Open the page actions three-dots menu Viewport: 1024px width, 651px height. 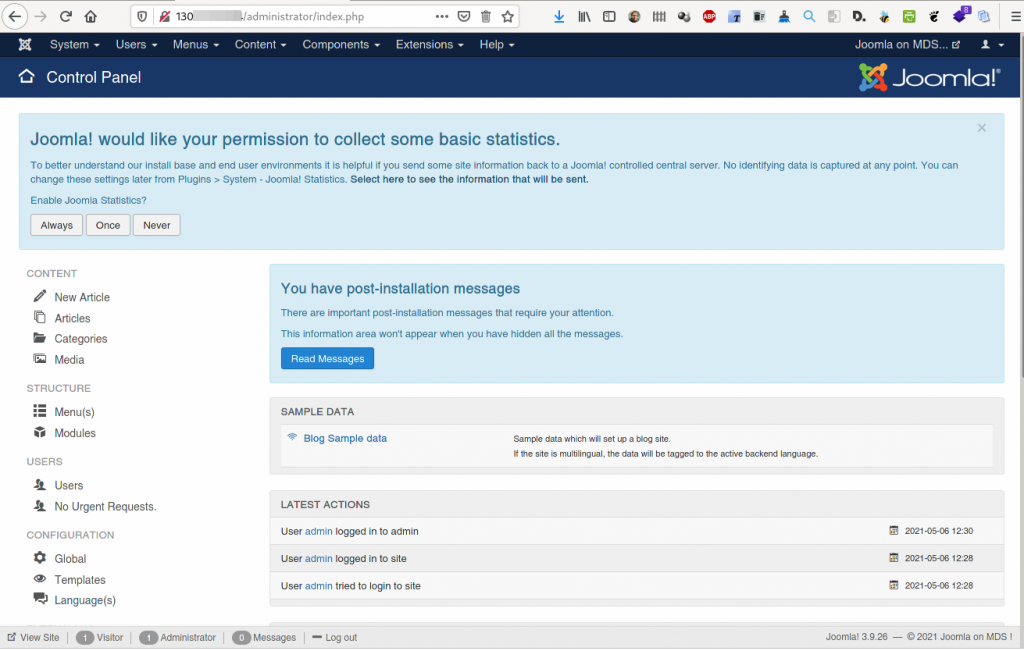(442, 16)
